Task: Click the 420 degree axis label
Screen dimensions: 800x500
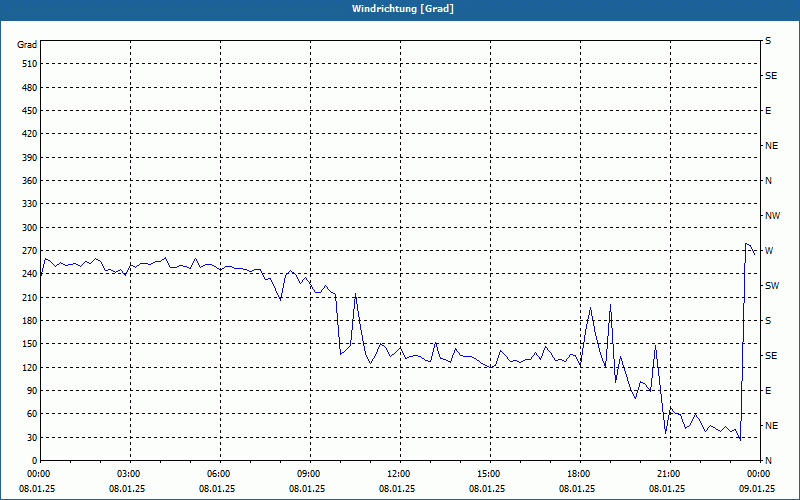Action: 30,134
